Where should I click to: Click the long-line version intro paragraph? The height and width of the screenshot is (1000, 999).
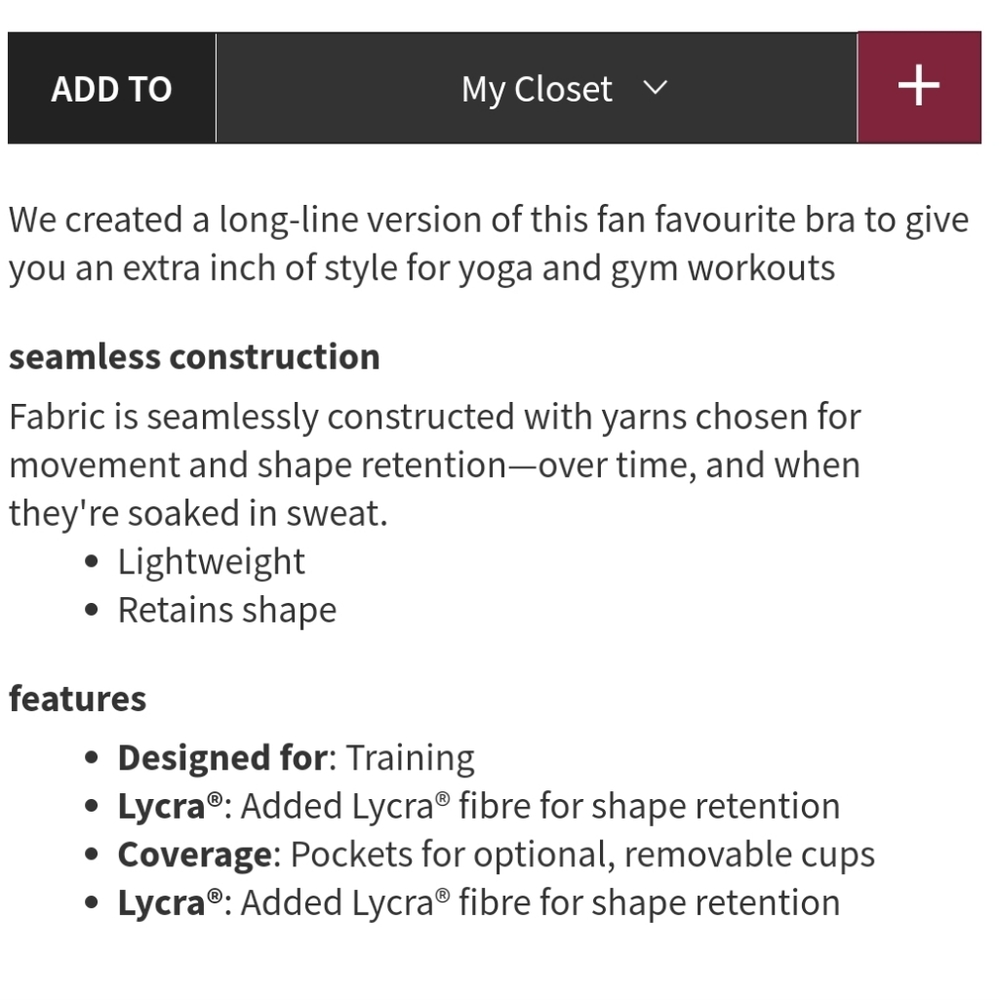coord(489,243)
